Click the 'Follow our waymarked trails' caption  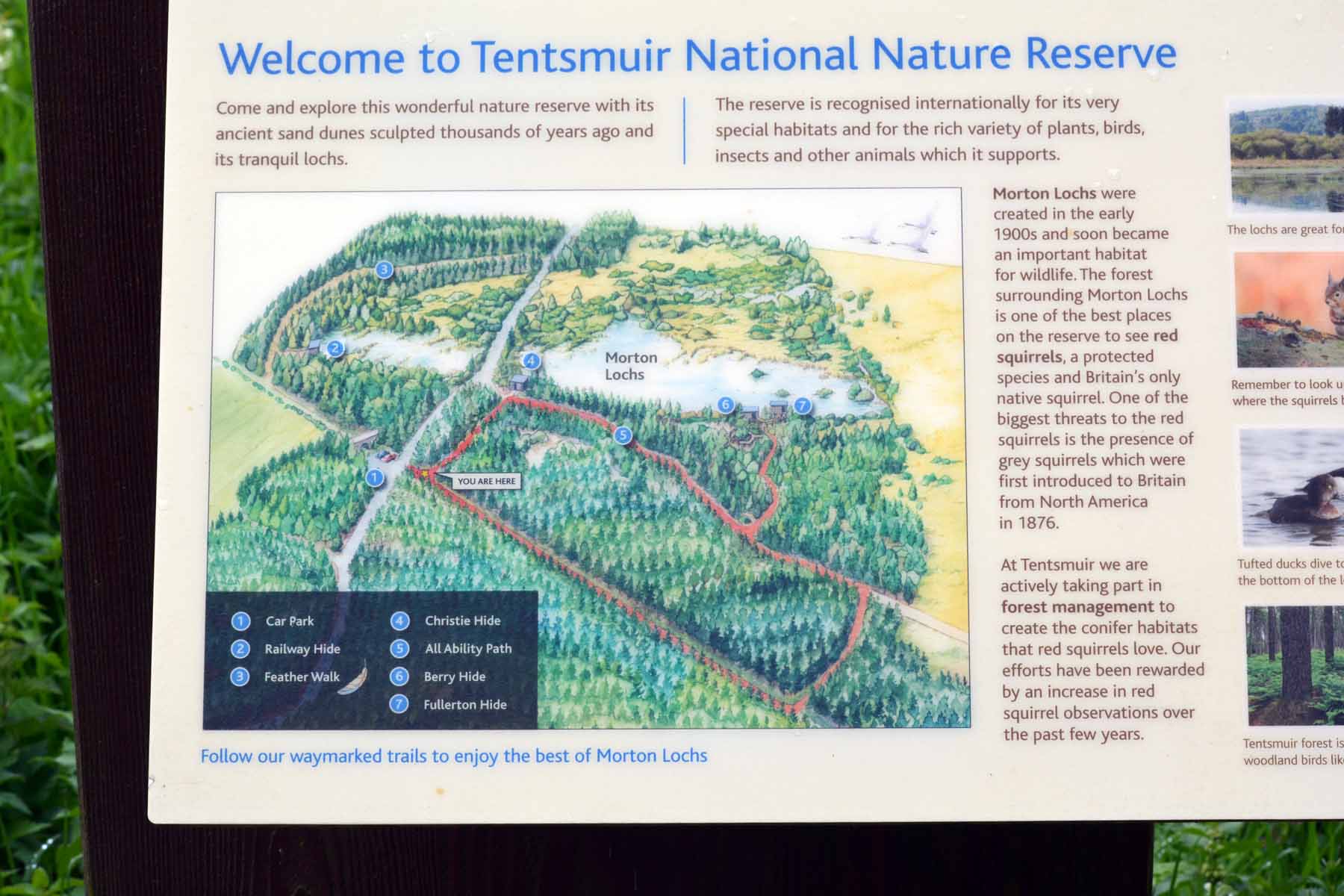(454, 756)
